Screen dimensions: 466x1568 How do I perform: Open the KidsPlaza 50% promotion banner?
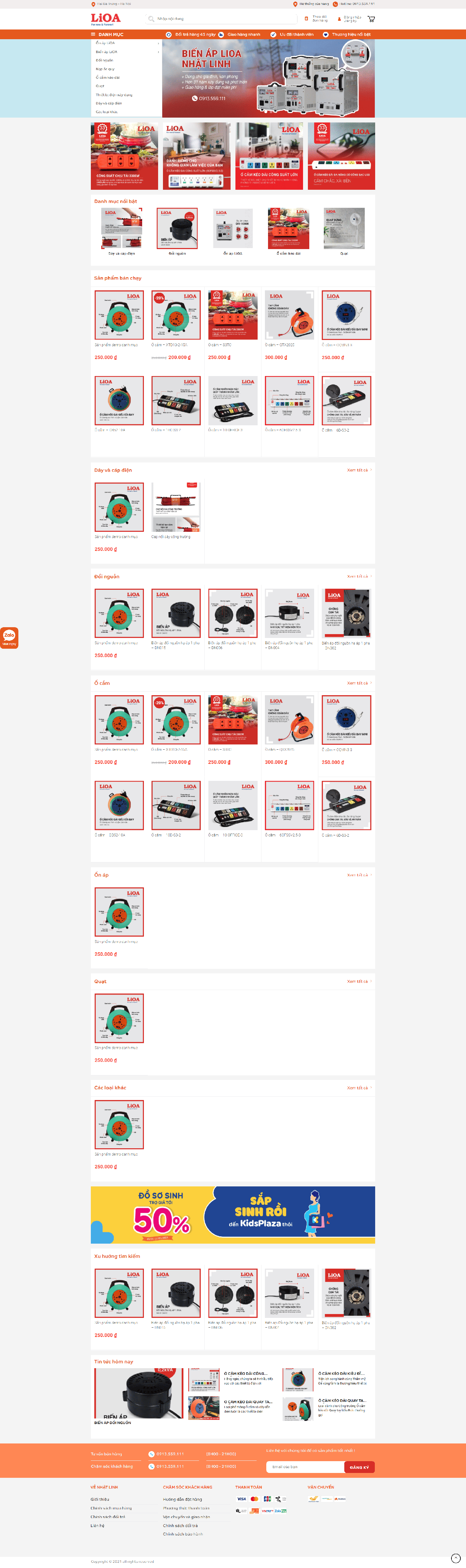pos(233,1215)
